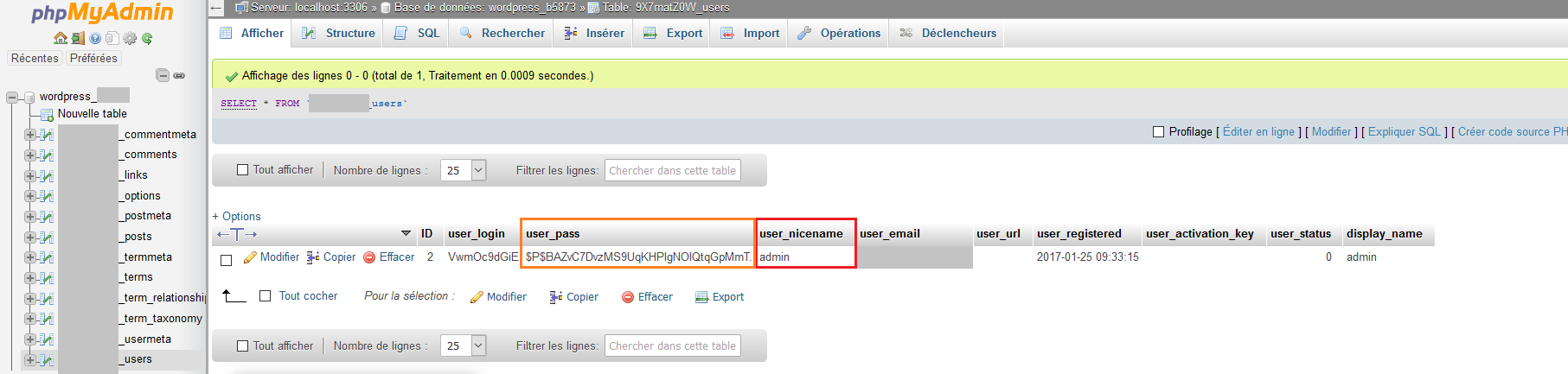1568x374 pixels.
Task: Collapse the wordpress database tree node
Action: [x=12, y=97]
